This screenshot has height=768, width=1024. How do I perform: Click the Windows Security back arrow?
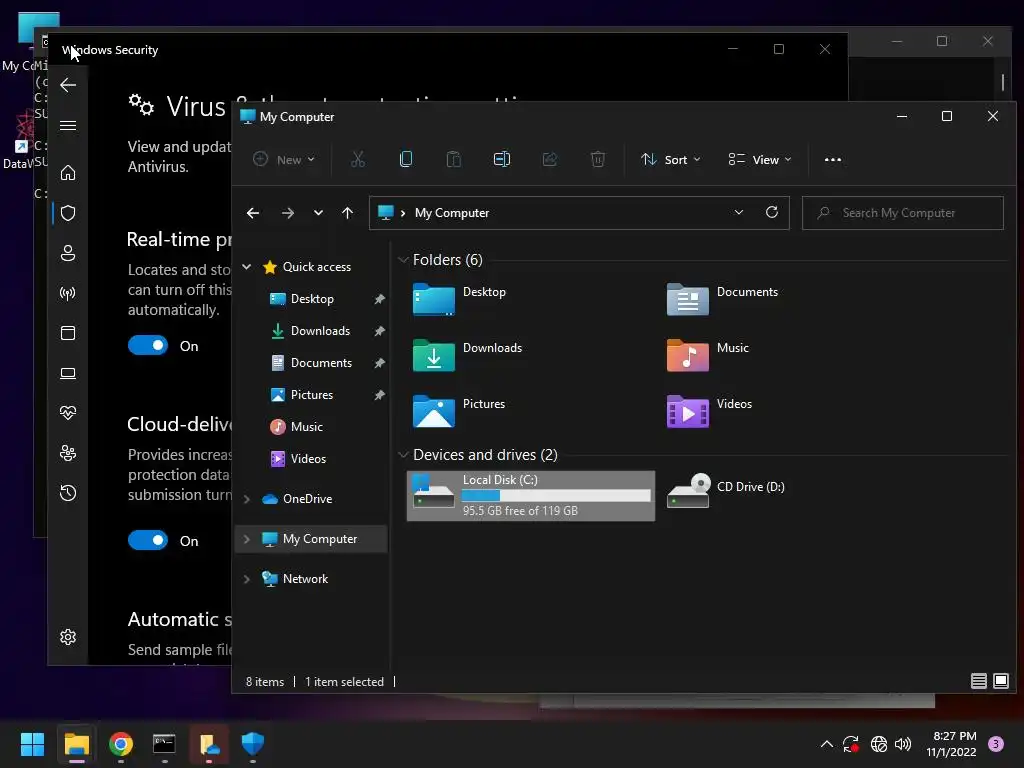(68, 85)
